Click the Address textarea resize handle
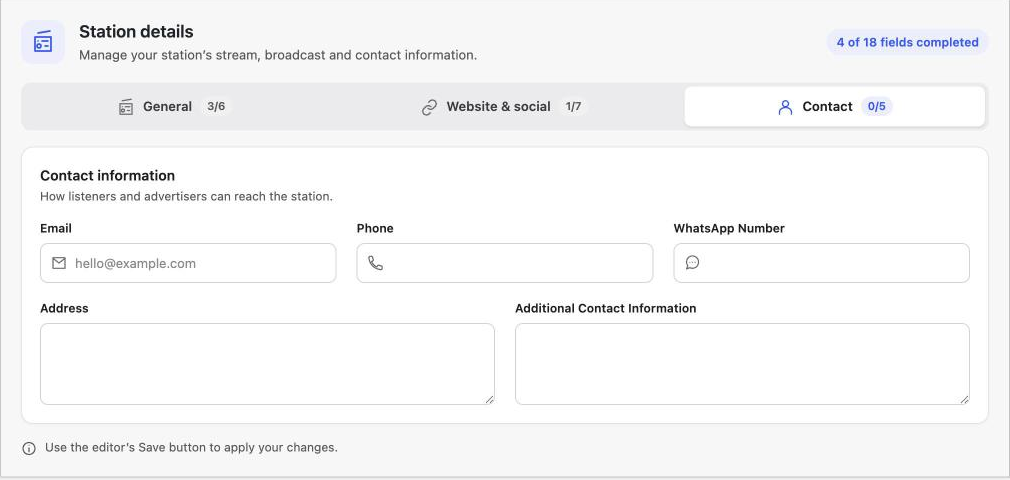This screenshot has width=1010, height=480. pos(490,399)
